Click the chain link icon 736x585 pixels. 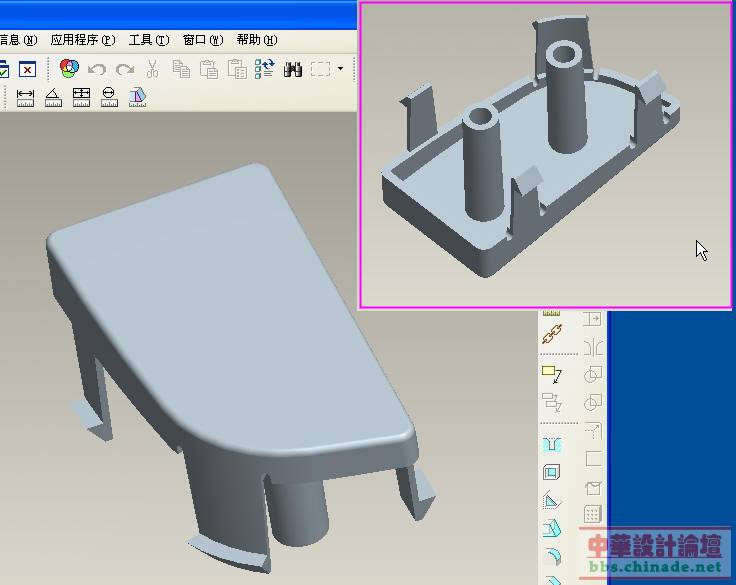click(x=551, y=337)
